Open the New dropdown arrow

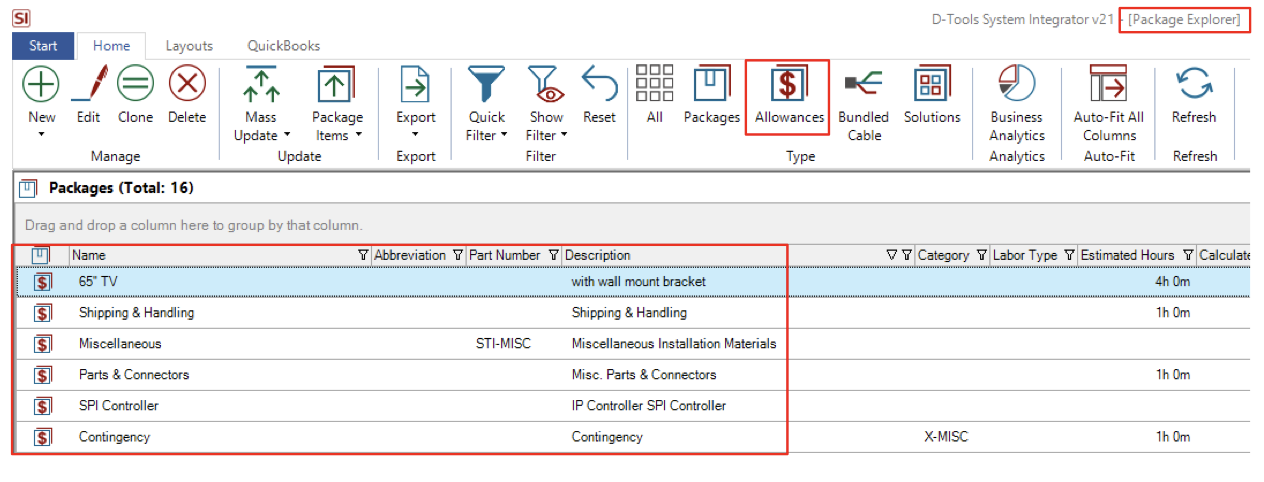click(x=41, y=135)
